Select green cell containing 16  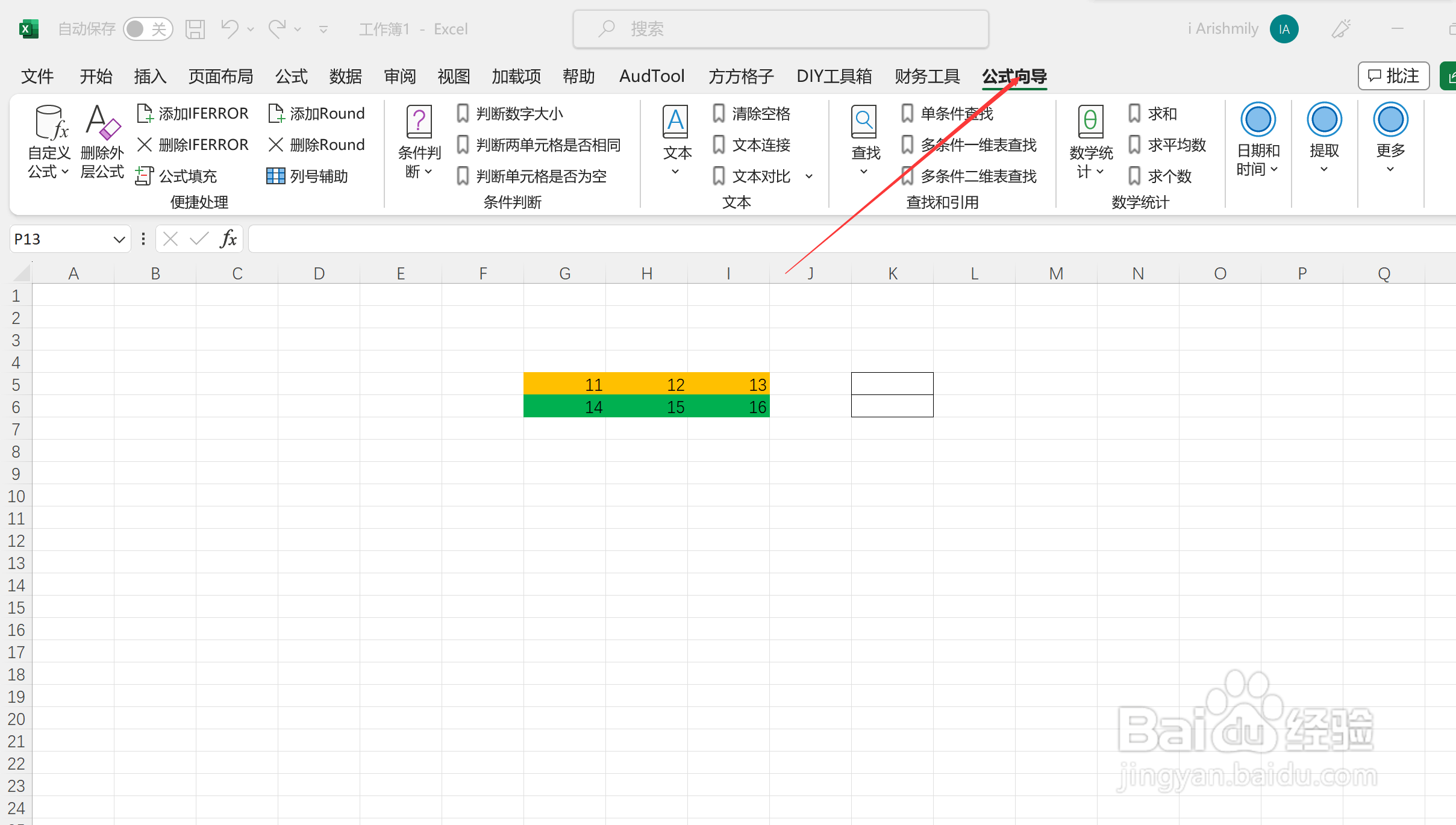728,406
